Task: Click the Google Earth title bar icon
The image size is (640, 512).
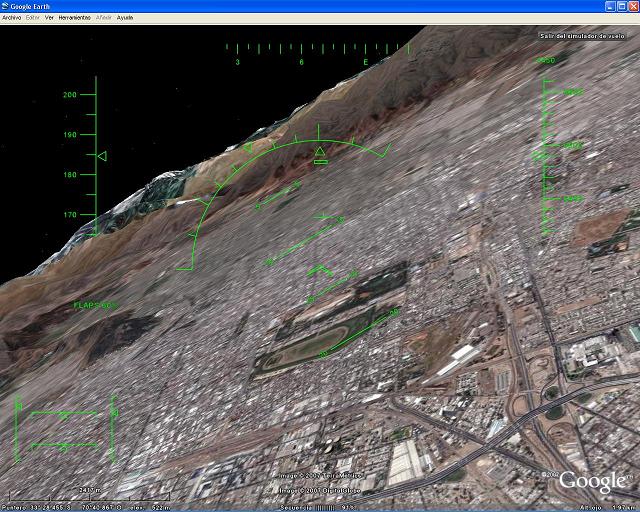Action: coord(5,6)
